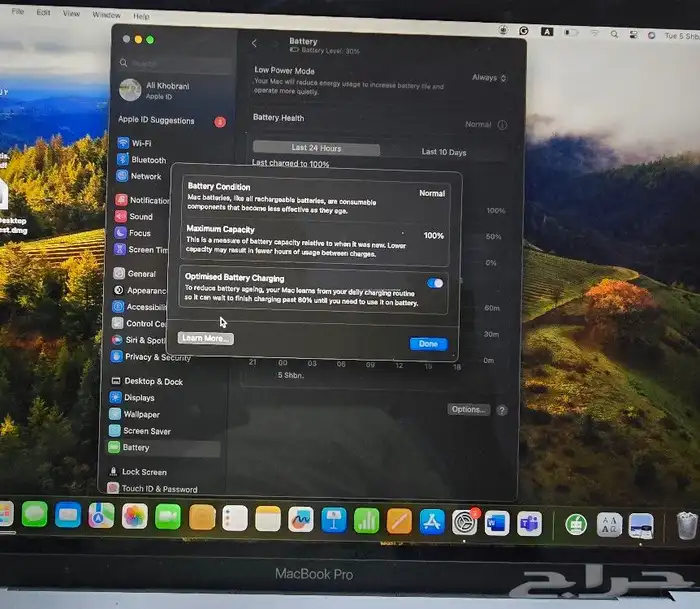Open Network settings in sidebar
The height and width of the screenshot is (609, 700).
[x=138, y=176]
